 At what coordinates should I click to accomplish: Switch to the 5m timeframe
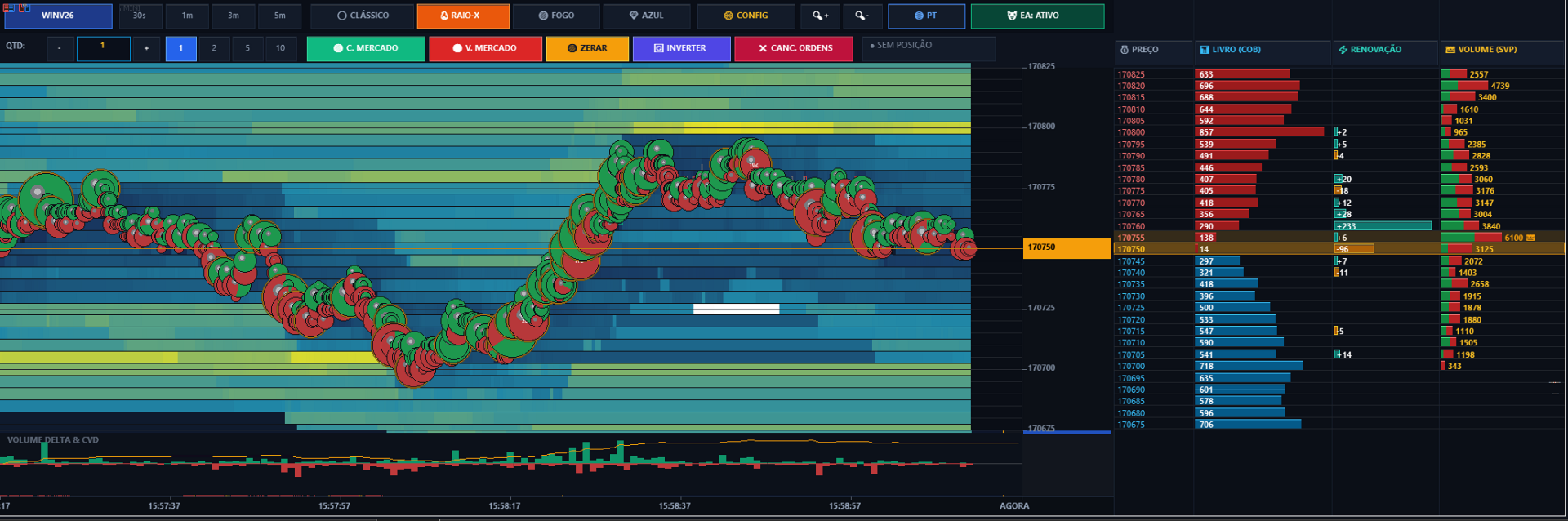click(280, 16)
